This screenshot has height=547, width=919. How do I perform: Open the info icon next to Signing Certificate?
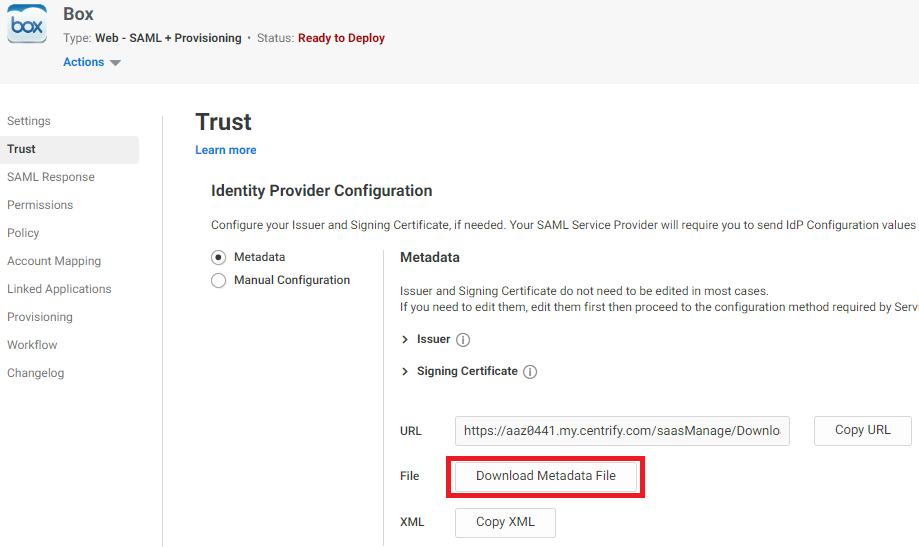530,372
